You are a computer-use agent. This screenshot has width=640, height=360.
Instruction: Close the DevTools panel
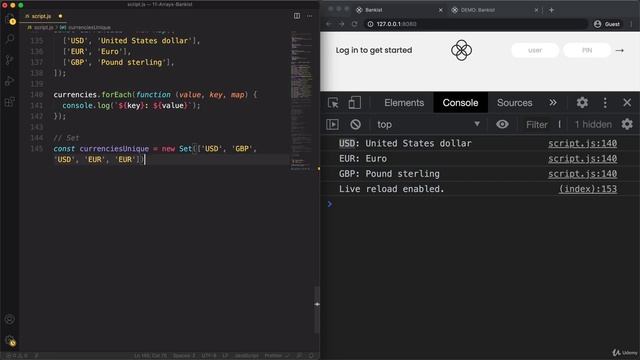pyautogui.click(x=627, y=102)
